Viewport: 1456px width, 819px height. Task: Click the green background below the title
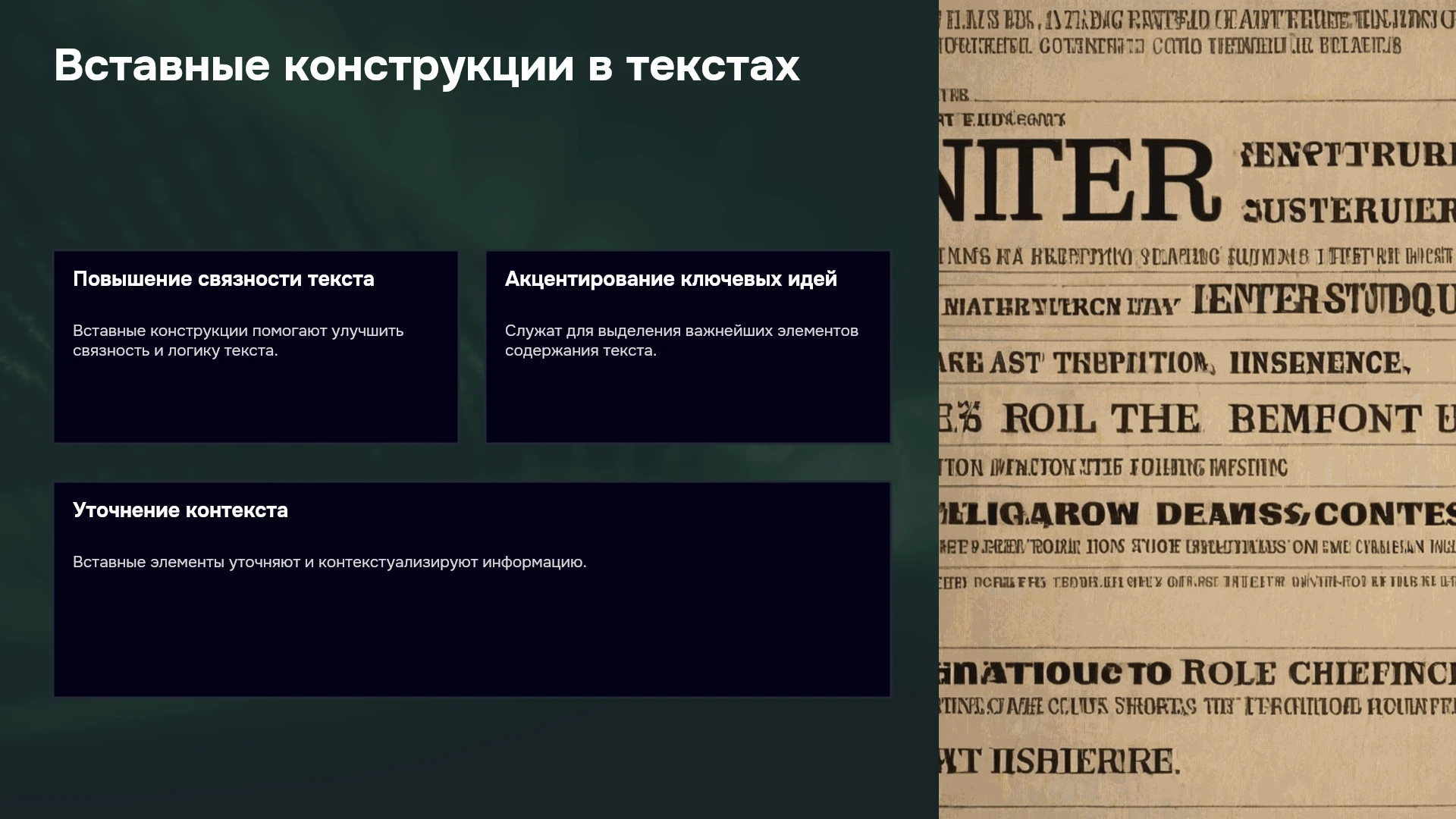470,174
